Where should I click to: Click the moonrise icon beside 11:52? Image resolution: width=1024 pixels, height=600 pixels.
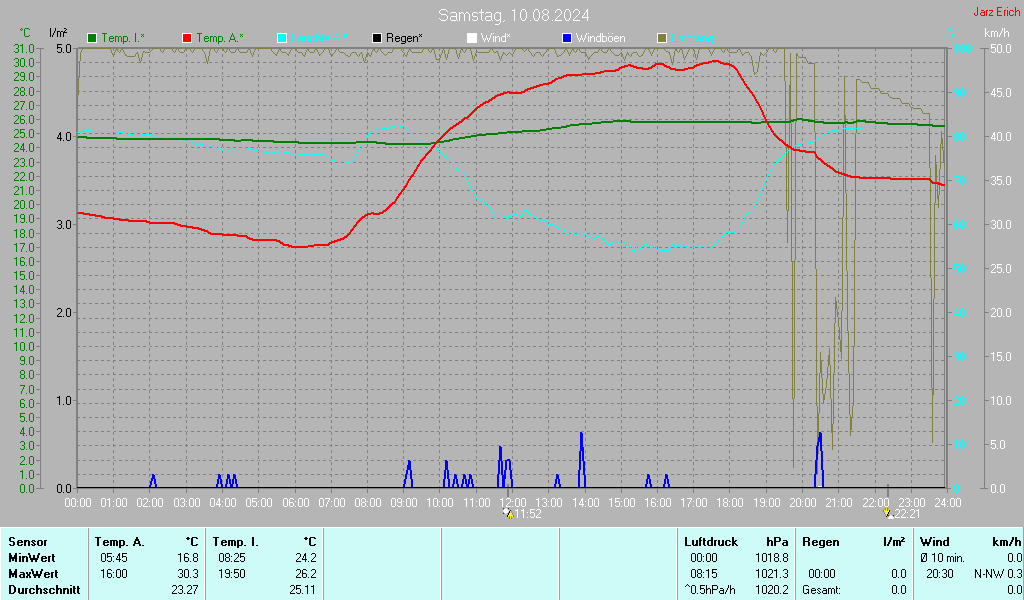pos(508,513)
